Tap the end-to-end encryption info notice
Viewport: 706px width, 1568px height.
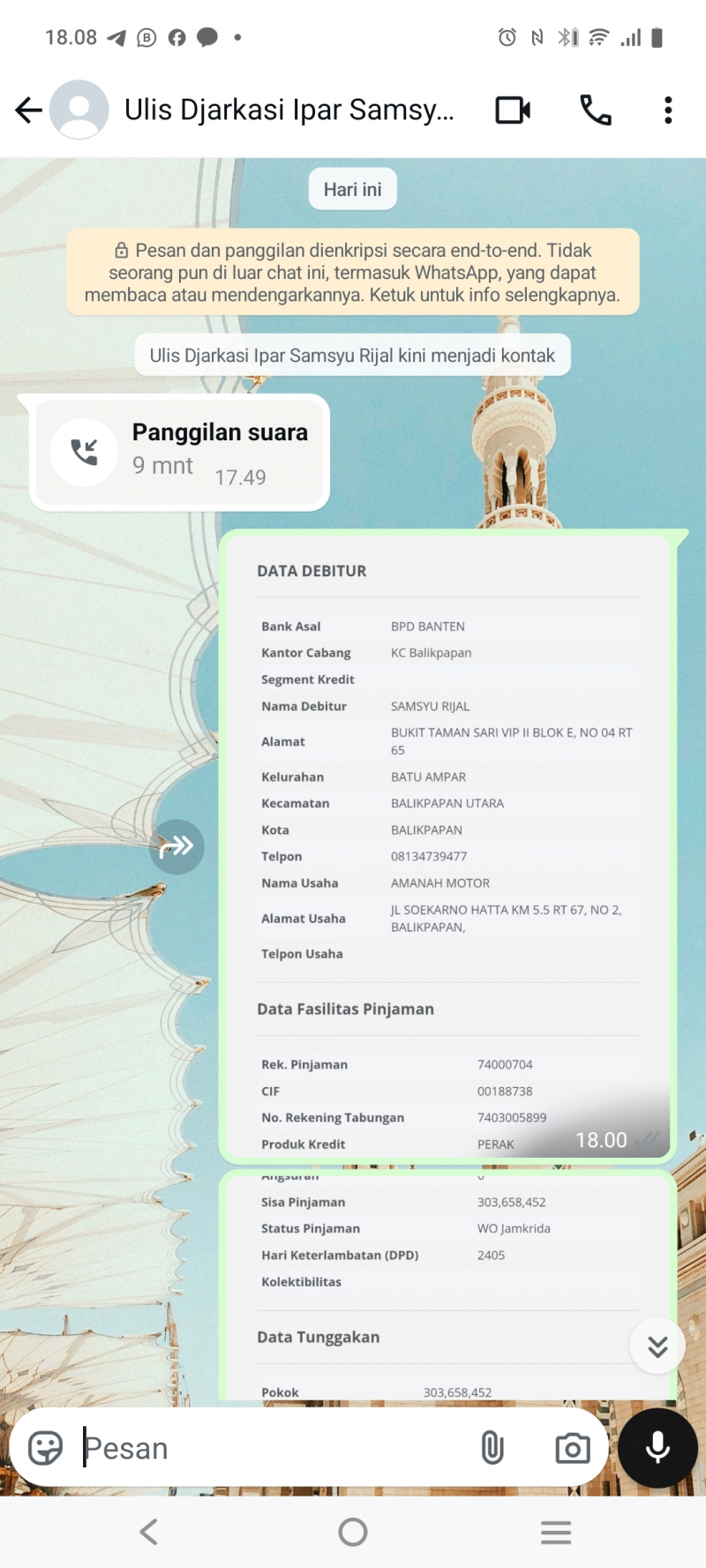click(352, 273)
